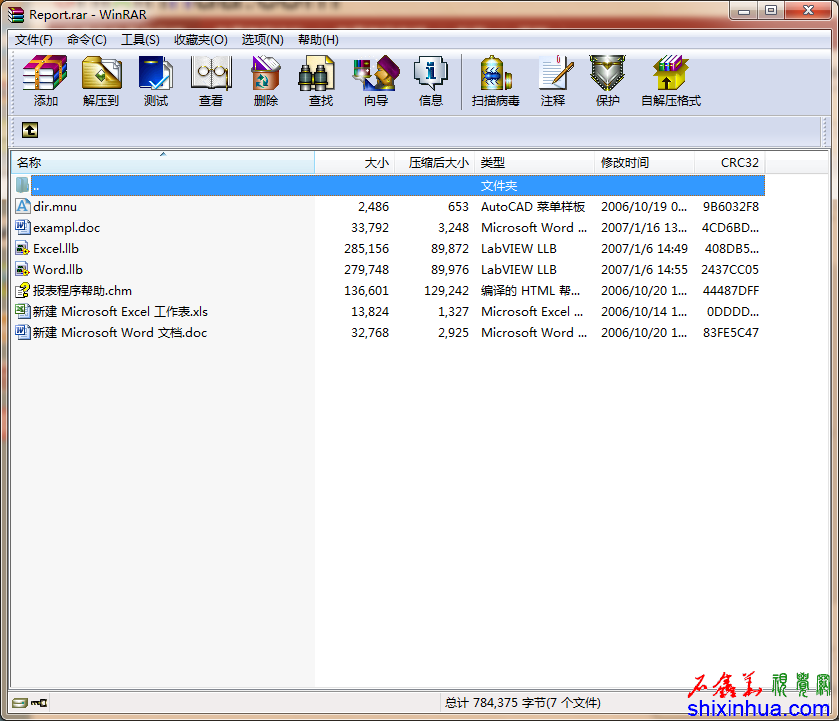Click the exampl.doc Word file icon

[x=22, y=227]
